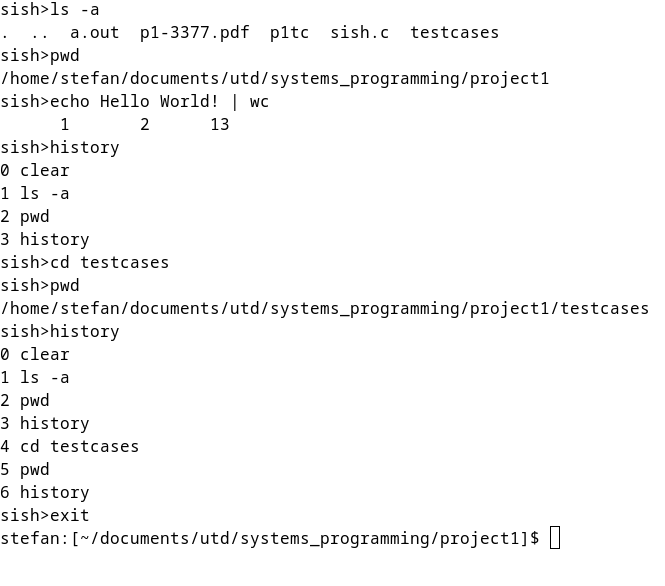Click the dollar sign of the bash prompt
Image resolution: width=665 pixels, height=586 pixels.
535,538
